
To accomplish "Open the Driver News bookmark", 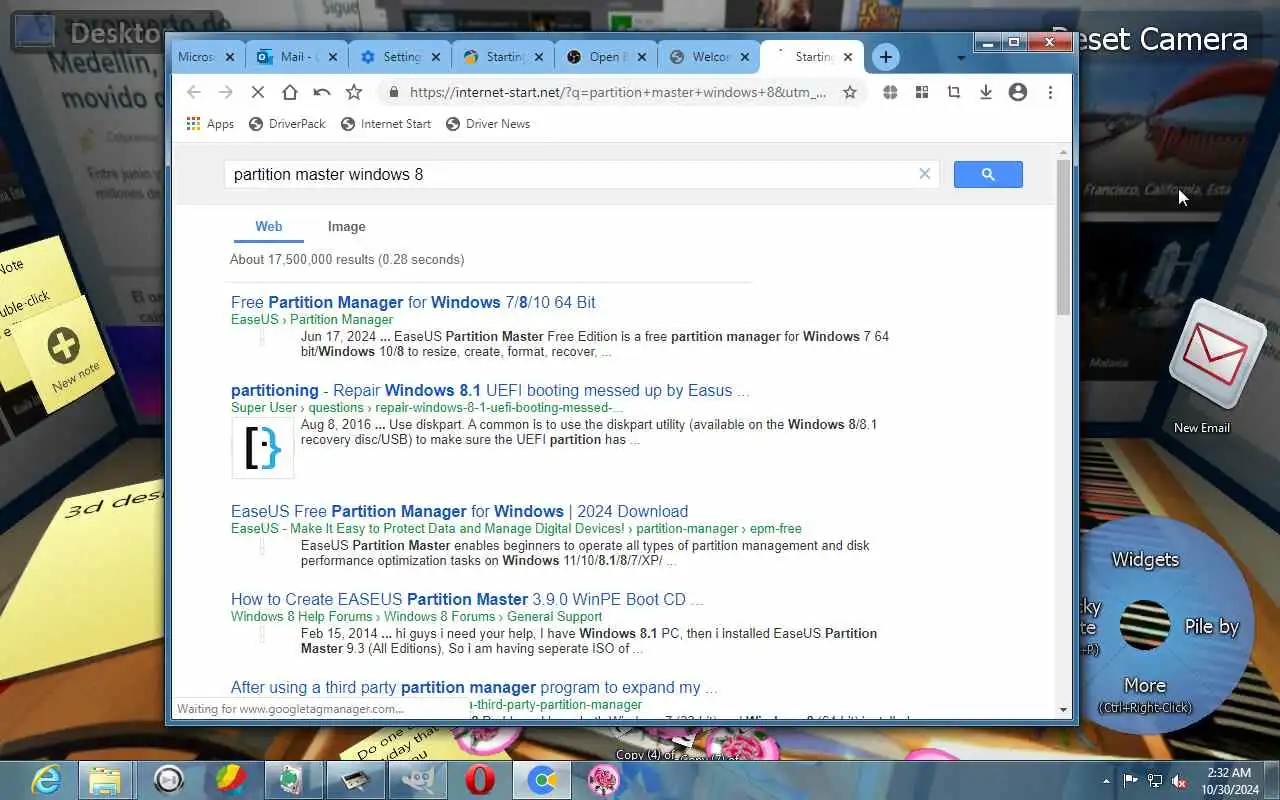I will [488, 124].
